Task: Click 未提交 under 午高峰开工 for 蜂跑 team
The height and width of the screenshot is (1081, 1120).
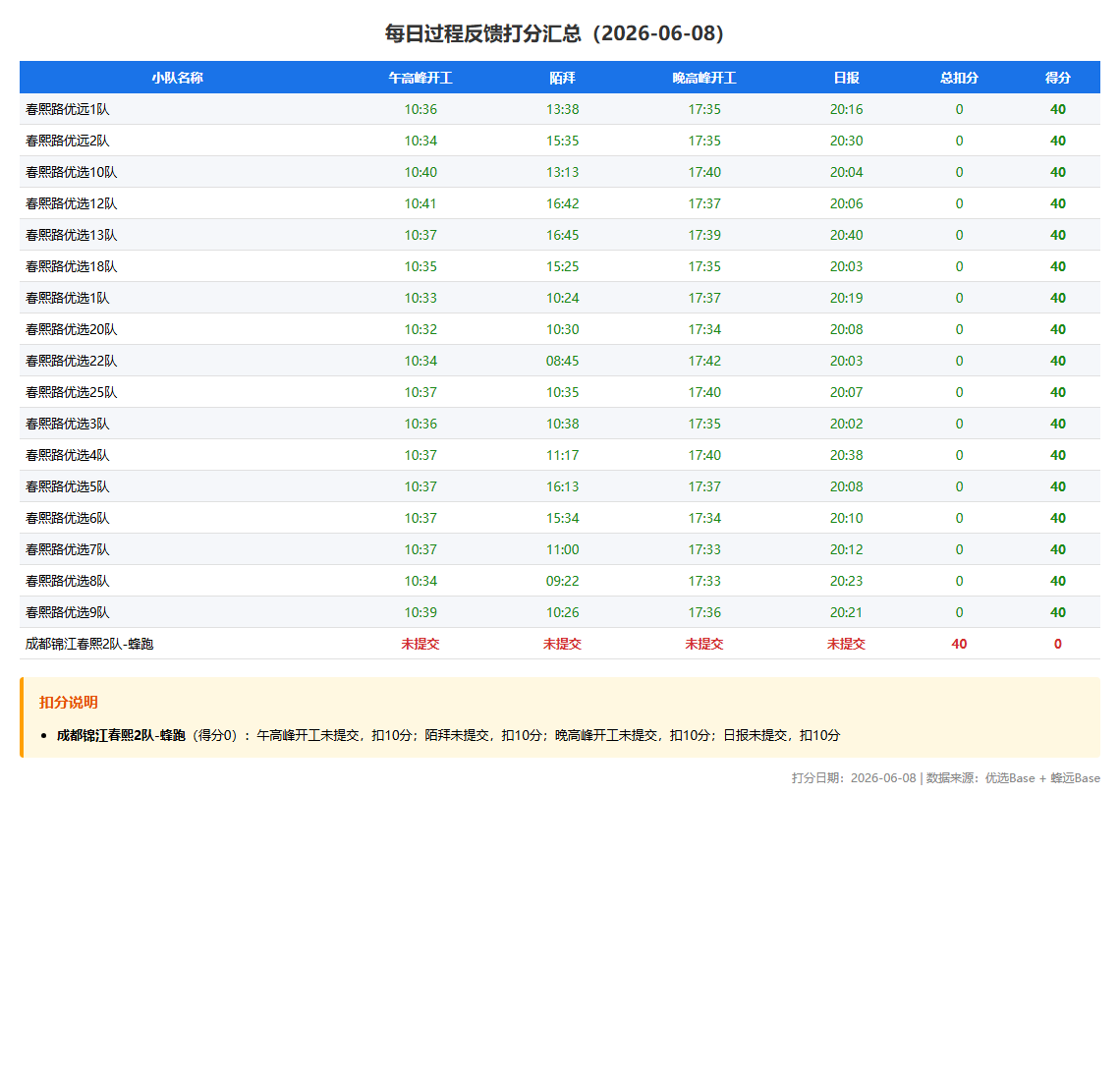Action: (420, 644)
